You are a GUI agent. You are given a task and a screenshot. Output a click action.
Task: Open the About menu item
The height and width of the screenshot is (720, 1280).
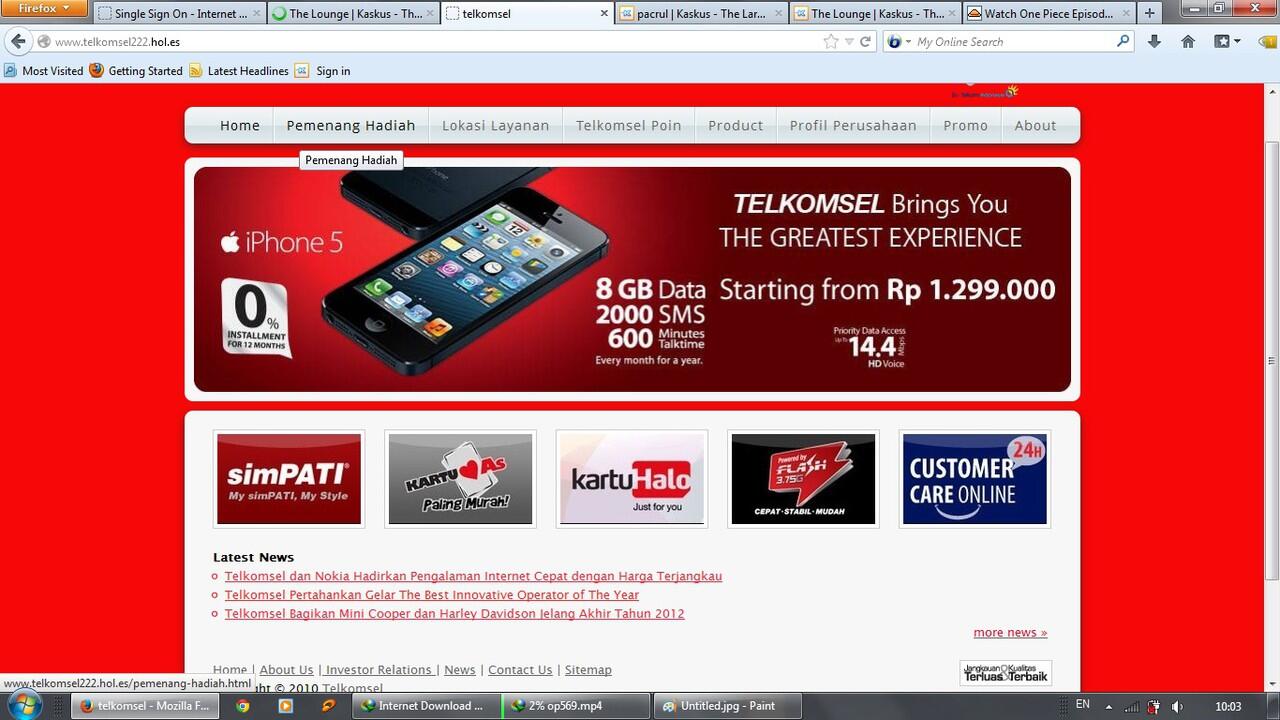click(x=1035, y=126)
